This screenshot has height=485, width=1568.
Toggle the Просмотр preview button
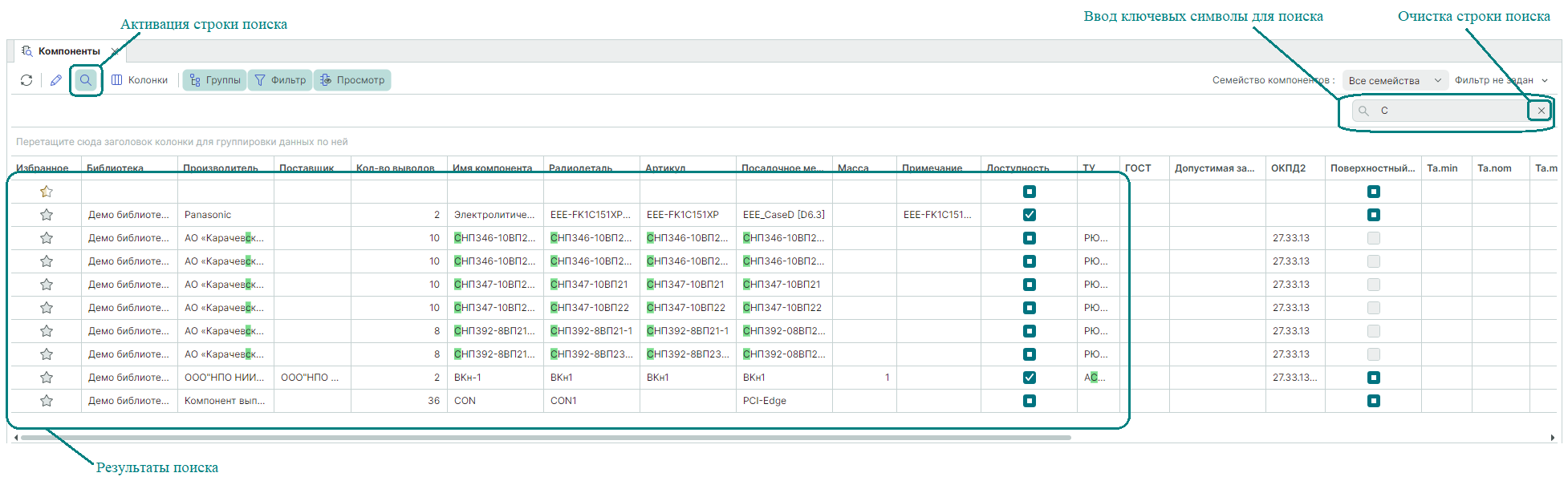[x=352, y=80]
